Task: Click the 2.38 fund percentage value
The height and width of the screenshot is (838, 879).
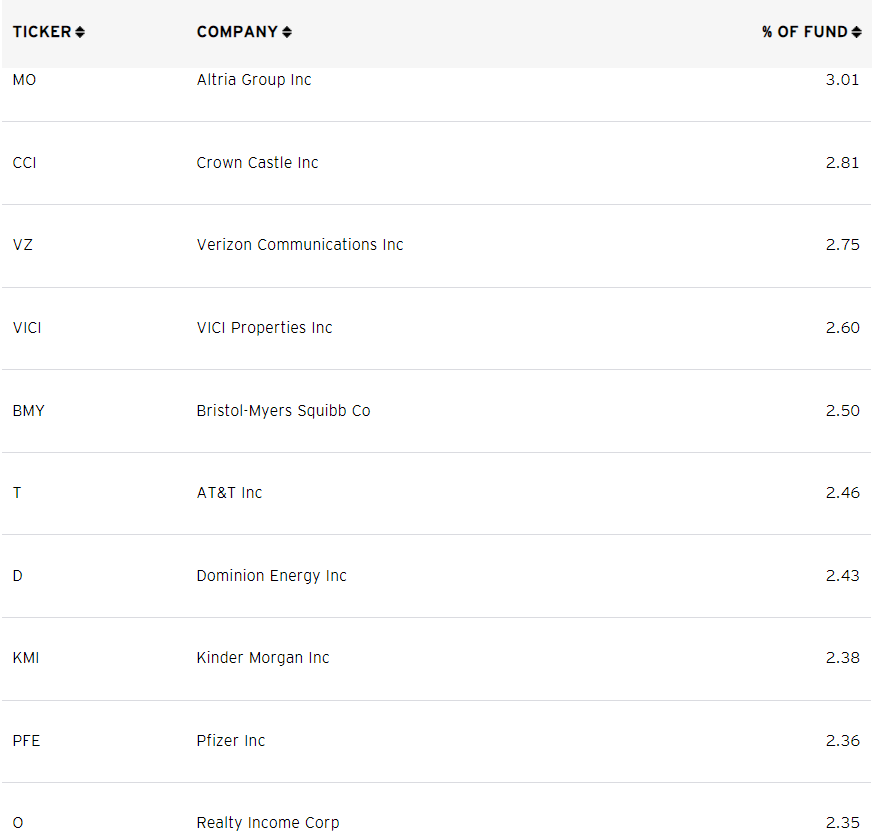Action: [x=843, y=658]
